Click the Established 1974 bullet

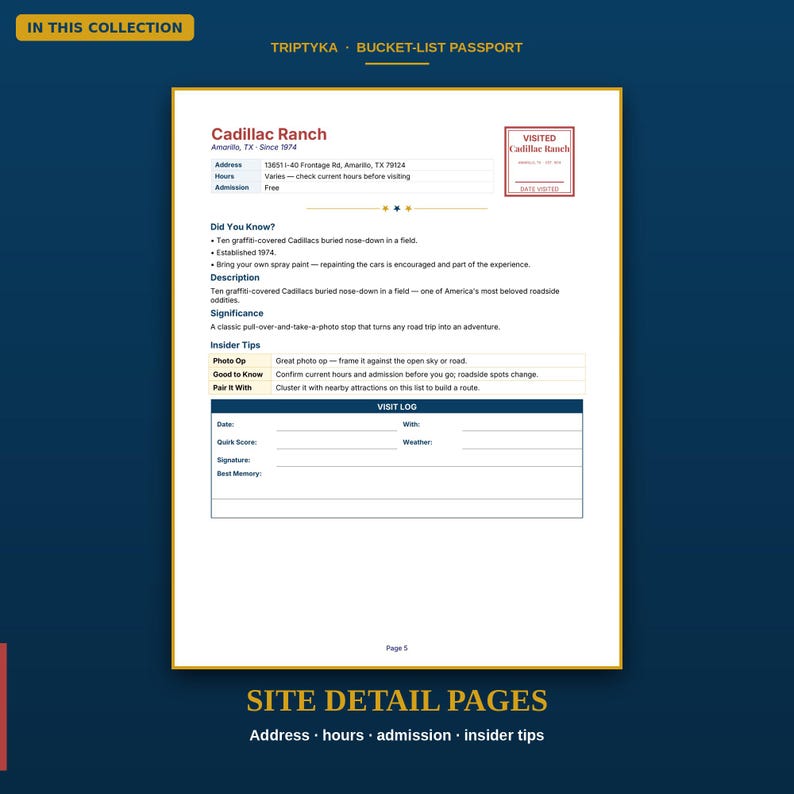pyautogui.click(x=243, y=252)
